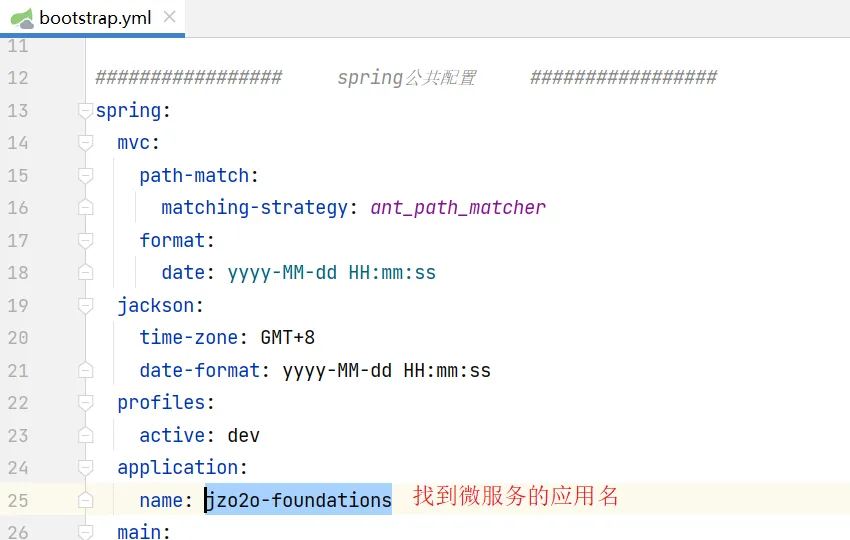Viewport: 850px width, 540px height.
Task: Collapse the jackson section fold marker
Action: point(85,306)
